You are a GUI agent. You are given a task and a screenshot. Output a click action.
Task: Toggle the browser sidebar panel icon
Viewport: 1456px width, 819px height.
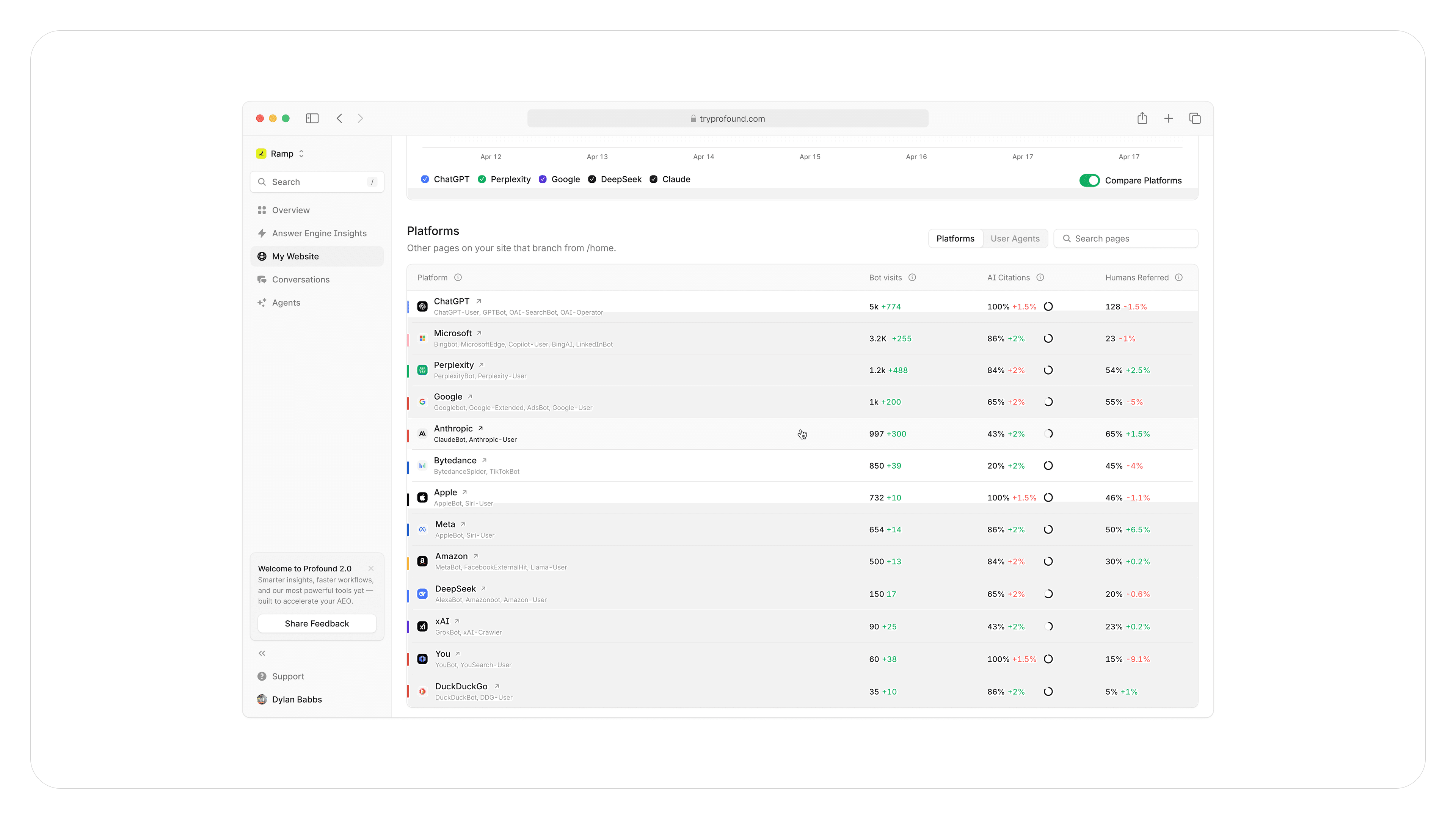tap(312, 118)
